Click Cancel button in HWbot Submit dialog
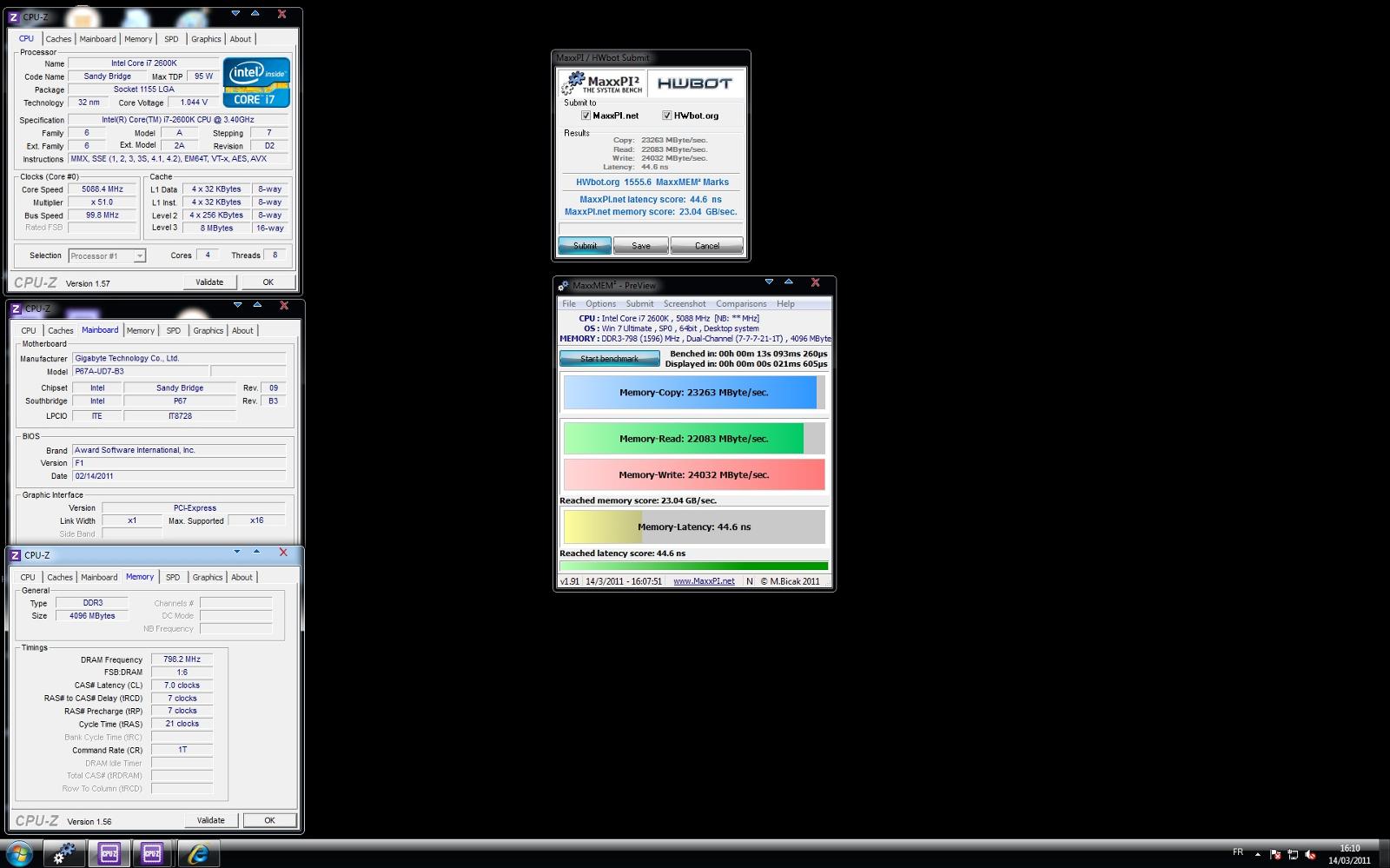Screen dimensions: 1390x868 [x=707, y=246]
